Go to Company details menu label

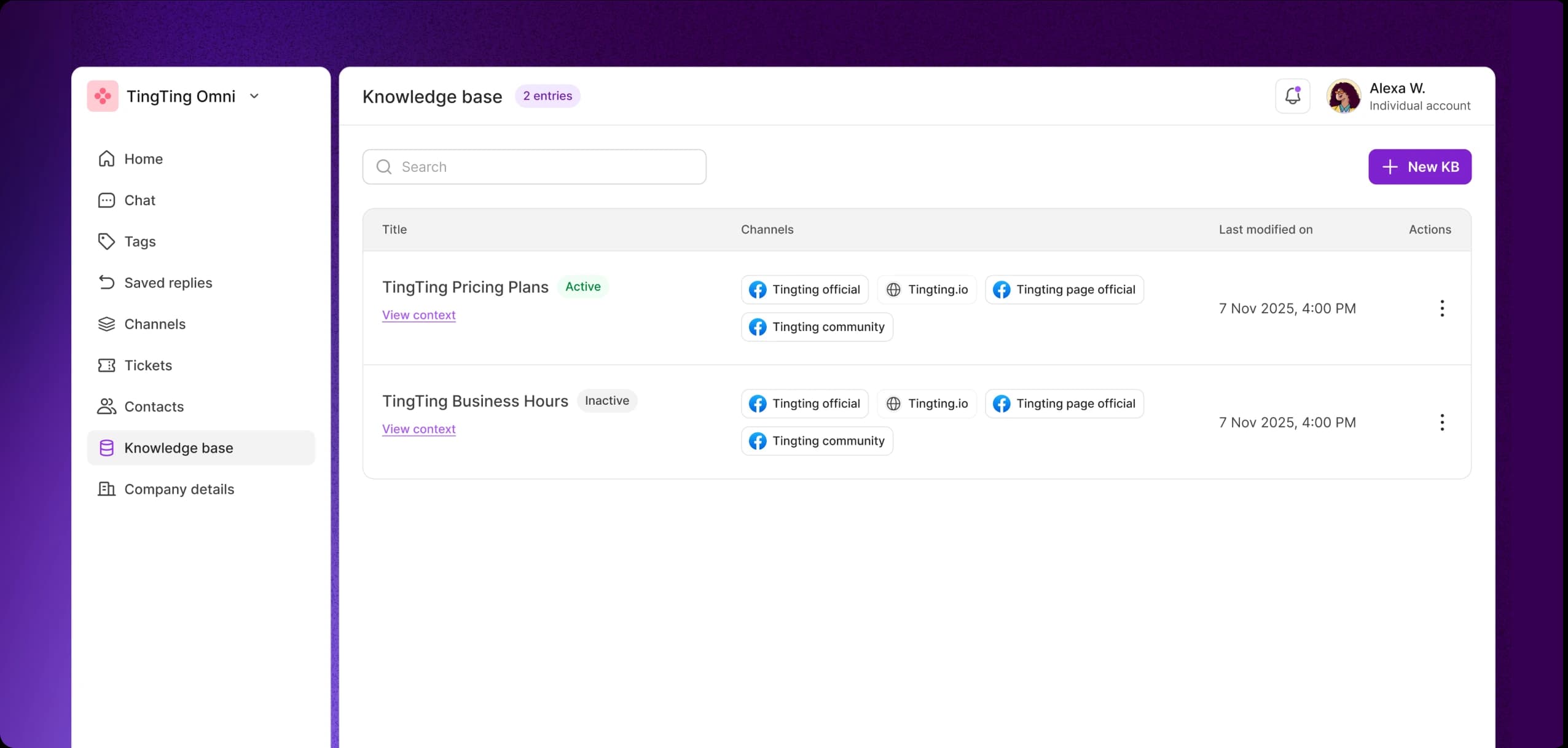coord(179,489)
